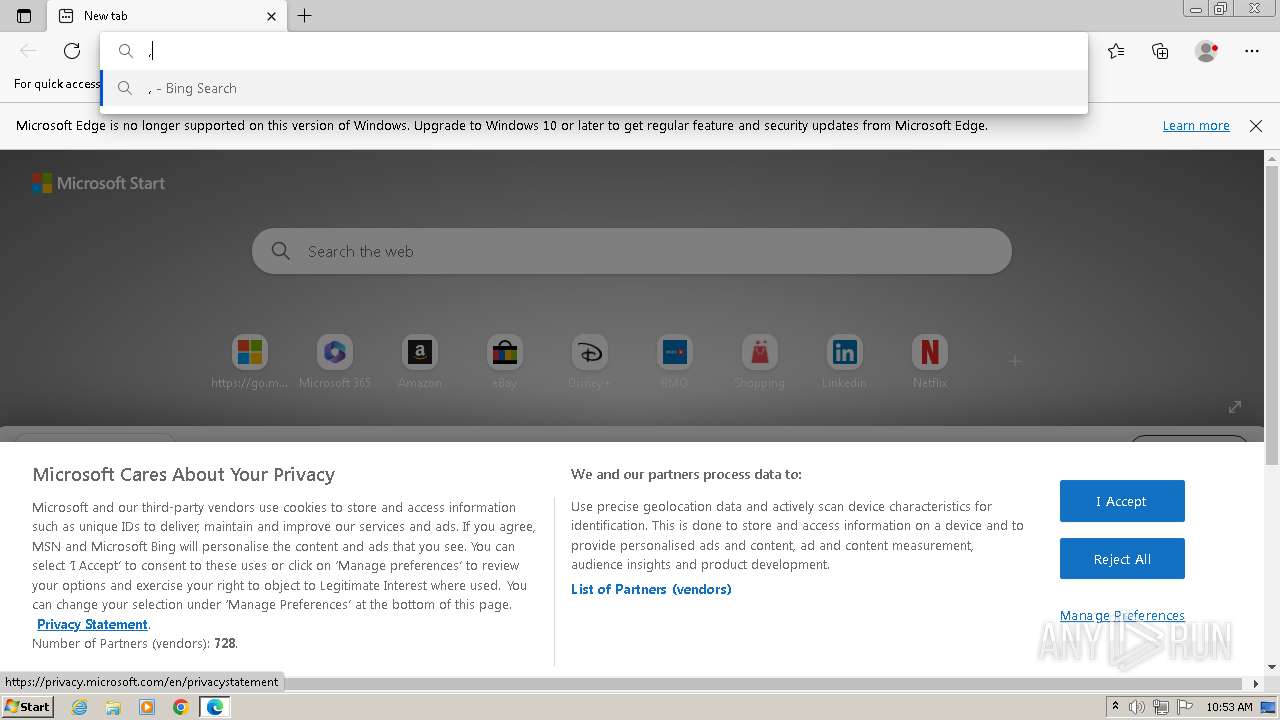
Task: Click the Show desktop tray button
Action: (1268, 707)
